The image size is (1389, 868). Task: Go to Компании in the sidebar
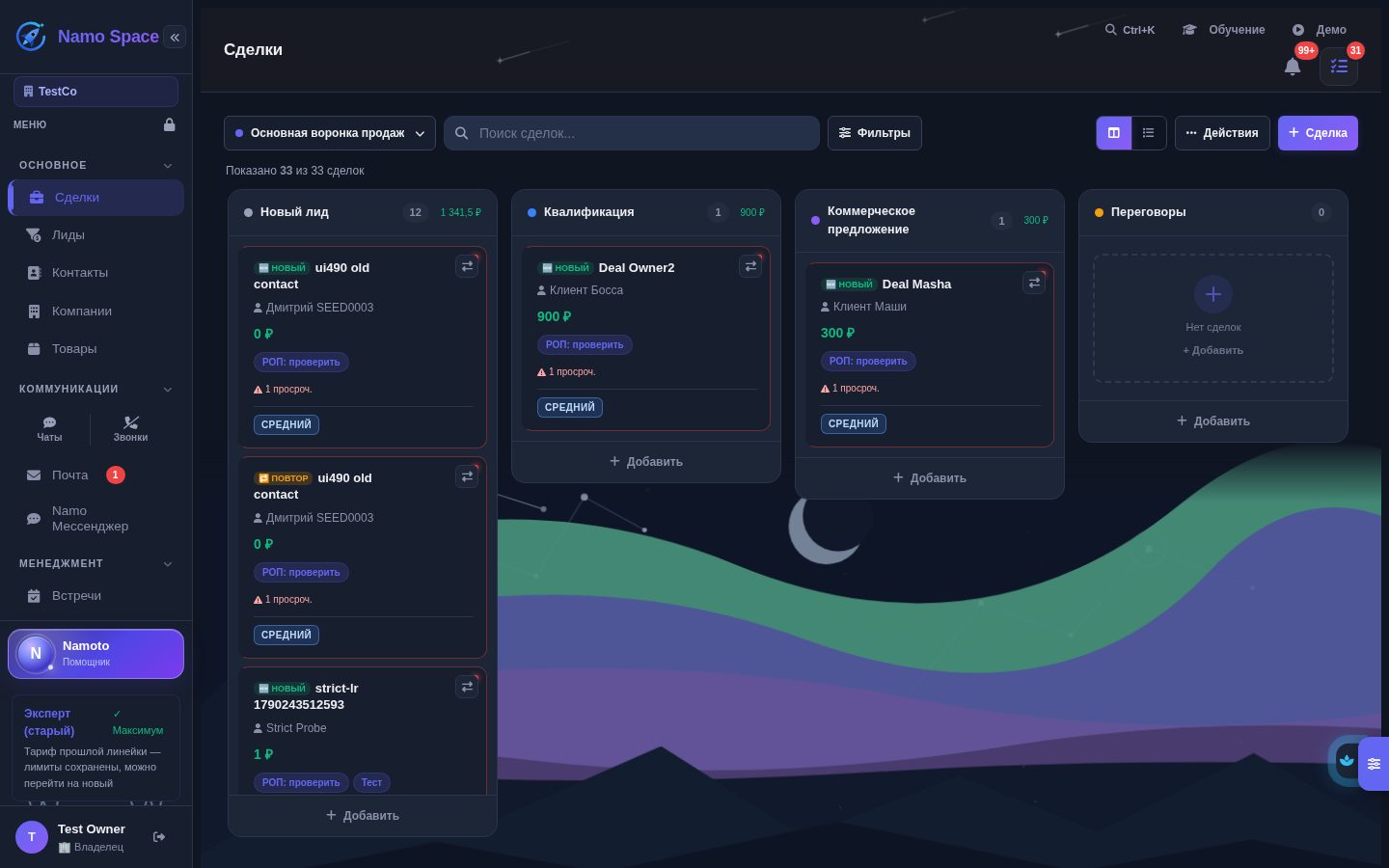pyautogui.click(x=95, y=312)
